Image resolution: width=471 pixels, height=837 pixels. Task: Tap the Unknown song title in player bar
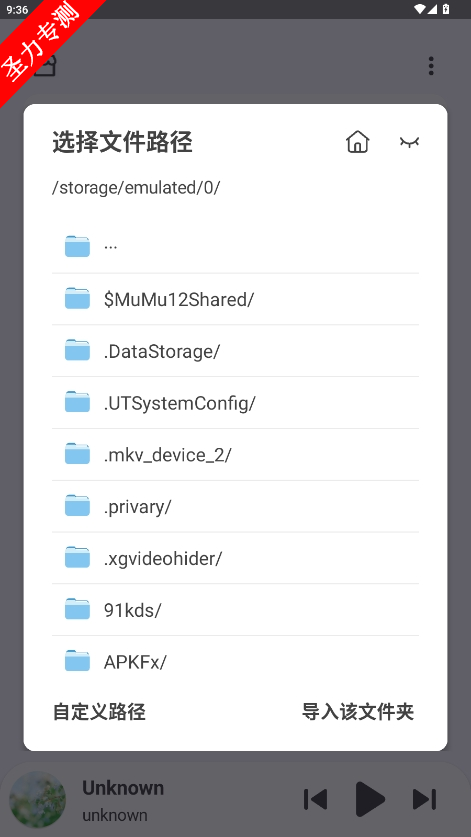click(x=123, y=788)
